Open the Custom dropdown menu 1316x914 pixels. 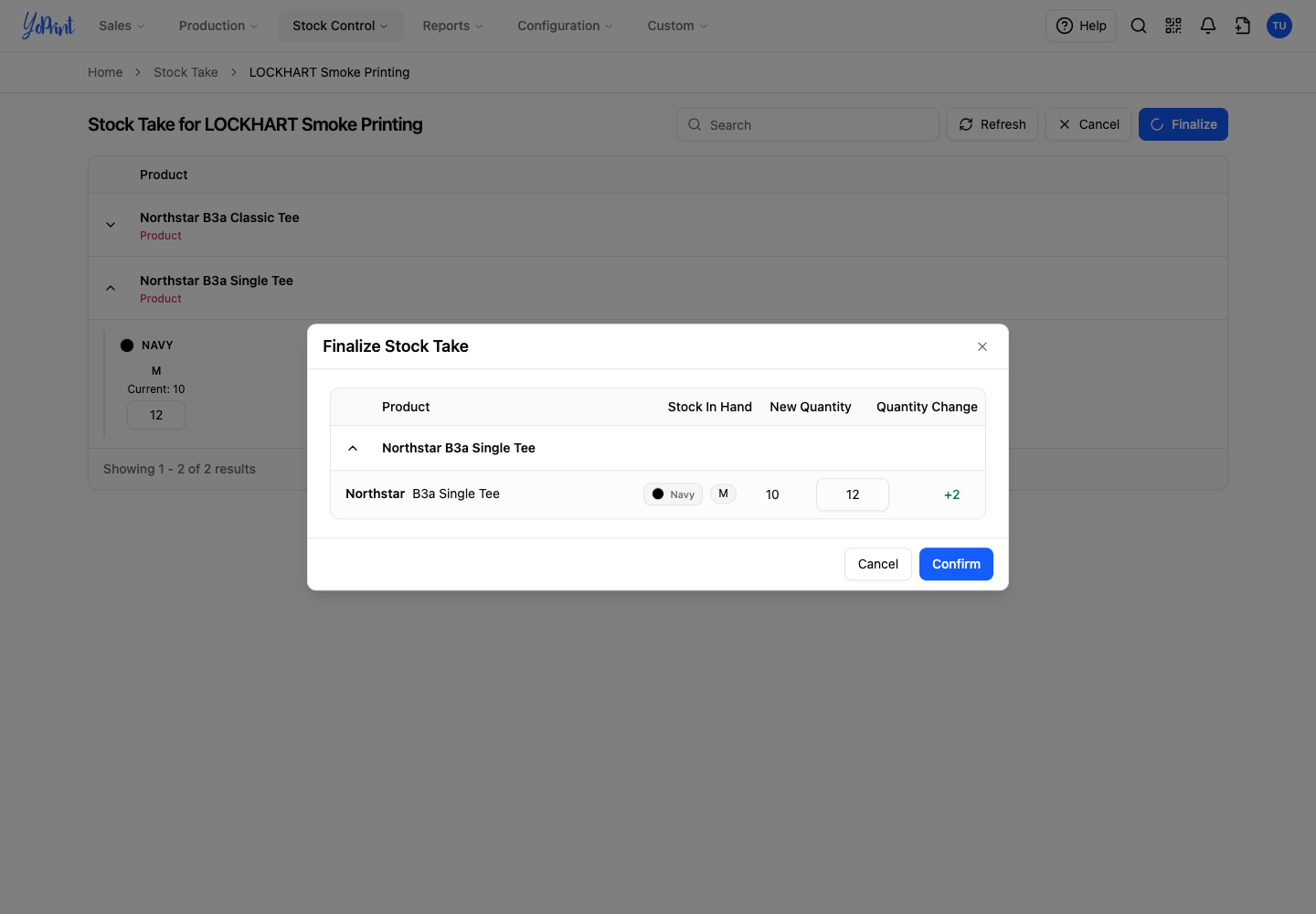[677, 26]
